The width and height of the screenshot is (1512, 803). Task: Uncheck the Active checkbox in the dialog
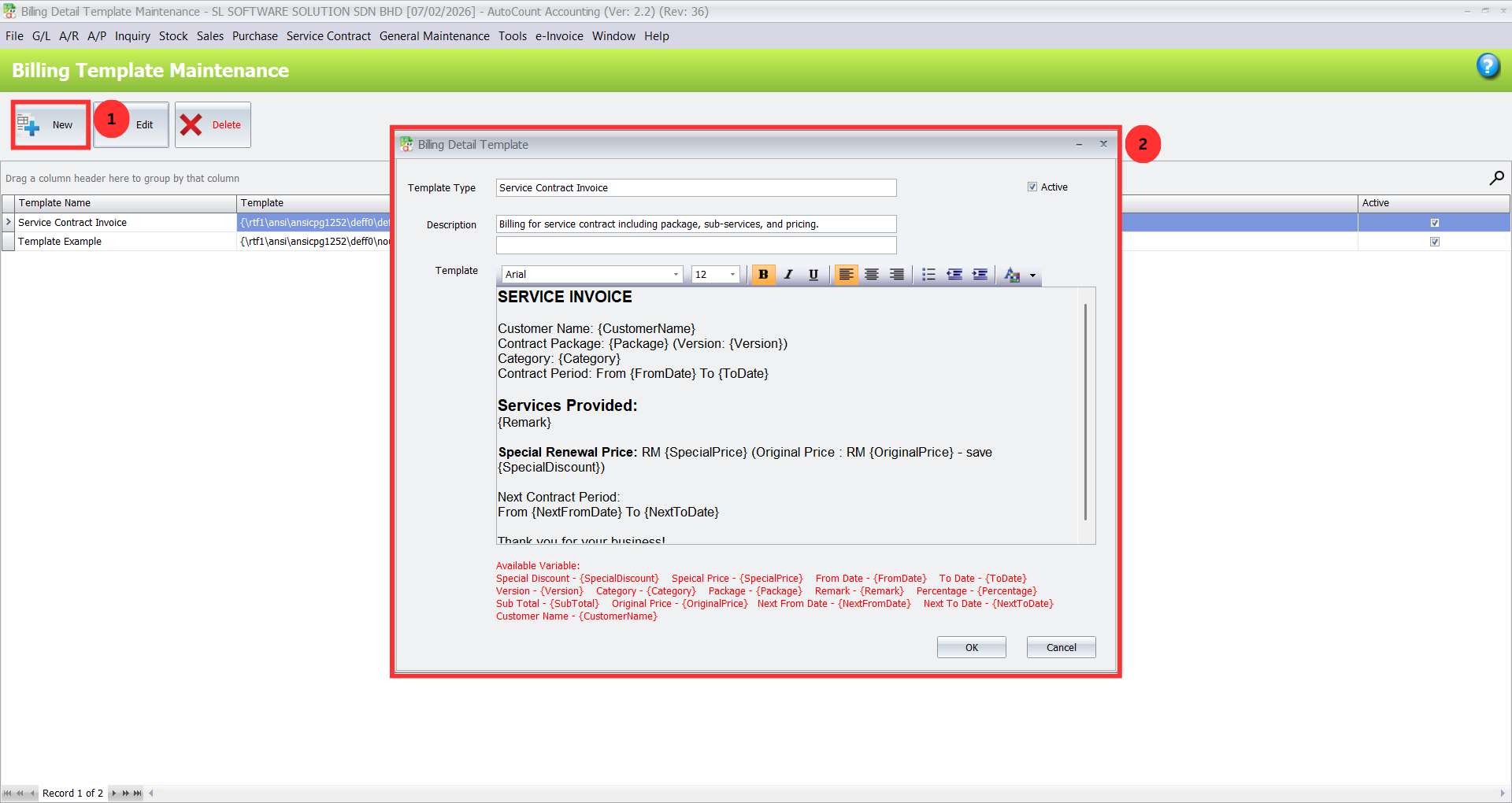click(1032, 187)
